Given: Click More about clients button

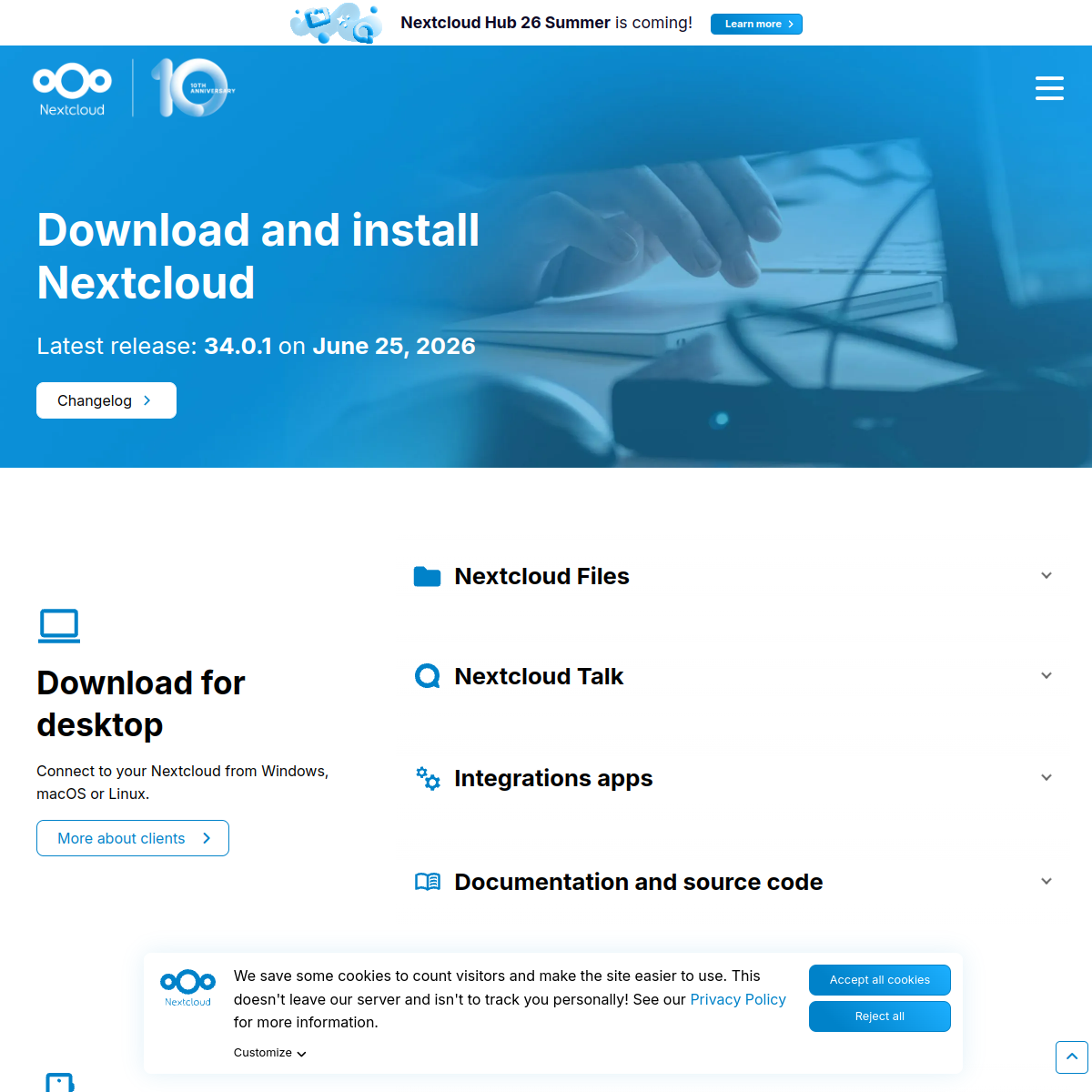Looking at the screenshot, I should [133, 838].
